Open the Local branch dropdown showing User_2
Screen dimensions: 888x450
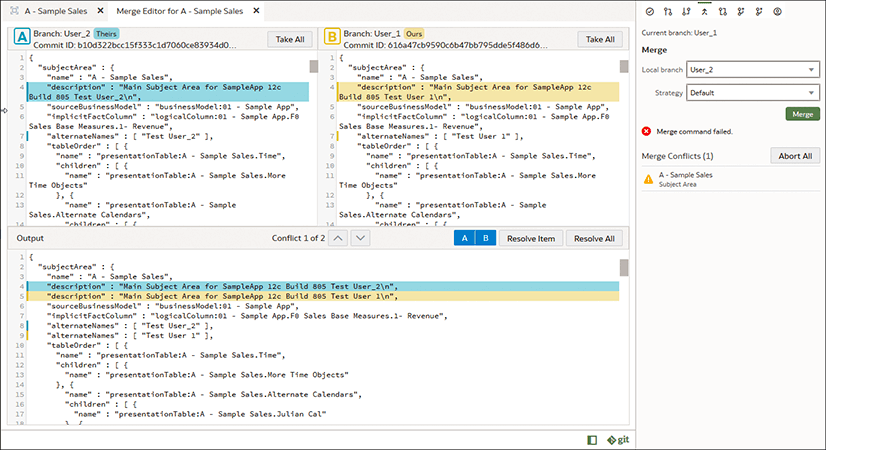[x=753, y=69]
